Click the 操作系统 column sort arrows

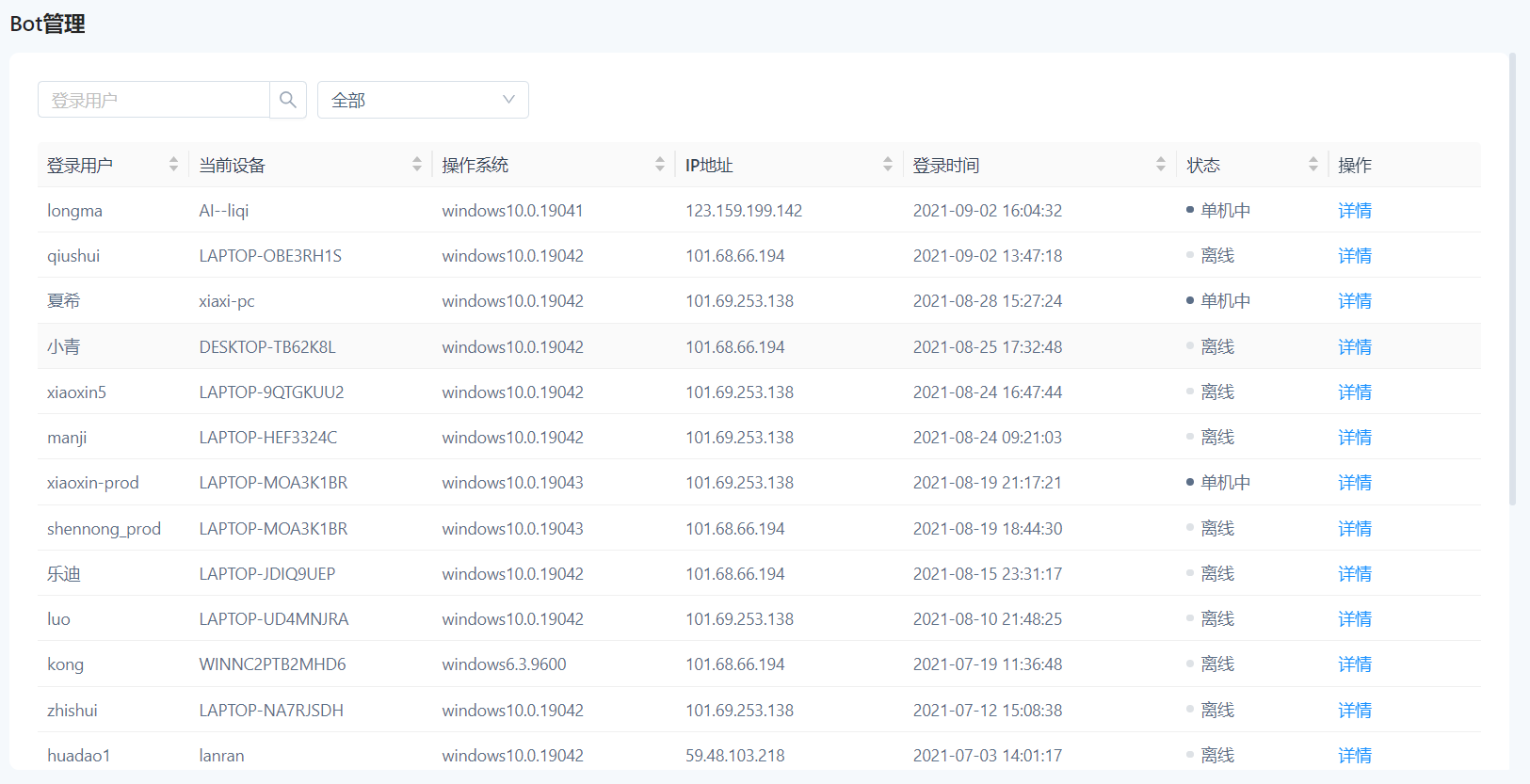(659, 165)
